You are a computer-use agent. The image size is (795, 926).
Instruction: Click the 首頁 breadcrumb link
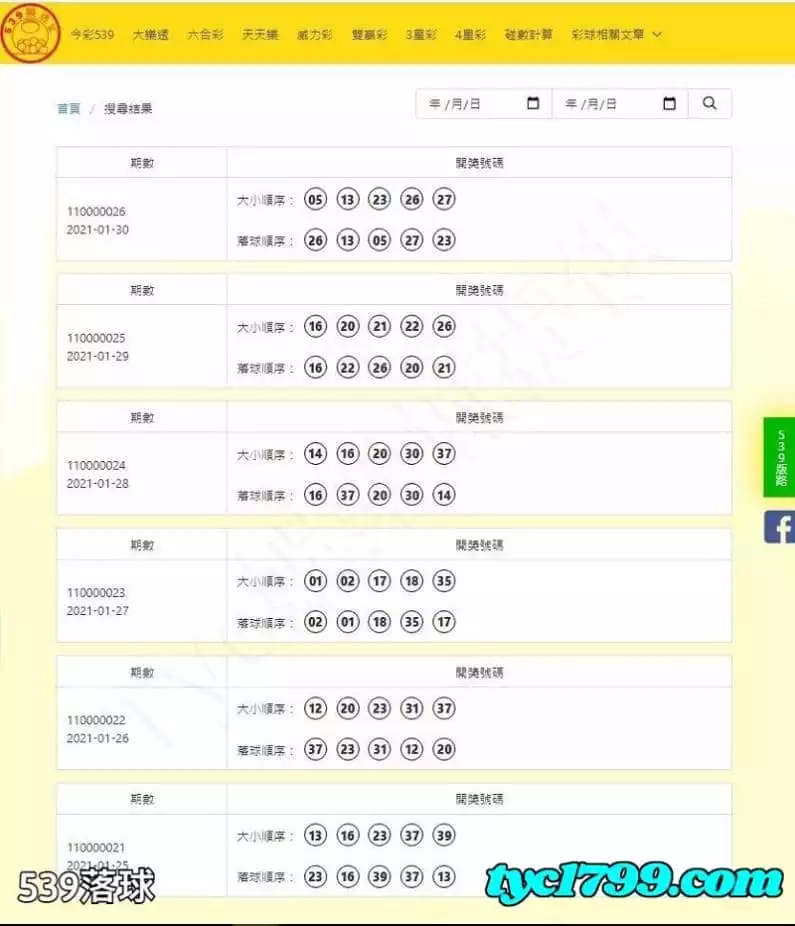[x=69, y=109]
